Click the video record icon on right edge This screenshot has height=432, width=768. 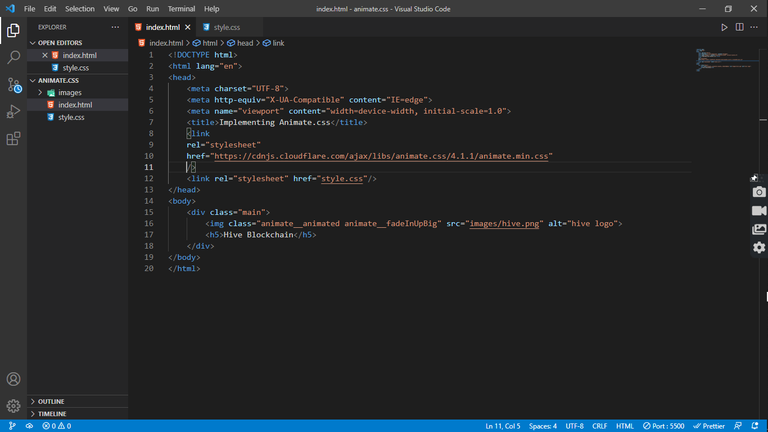(759, 211)
